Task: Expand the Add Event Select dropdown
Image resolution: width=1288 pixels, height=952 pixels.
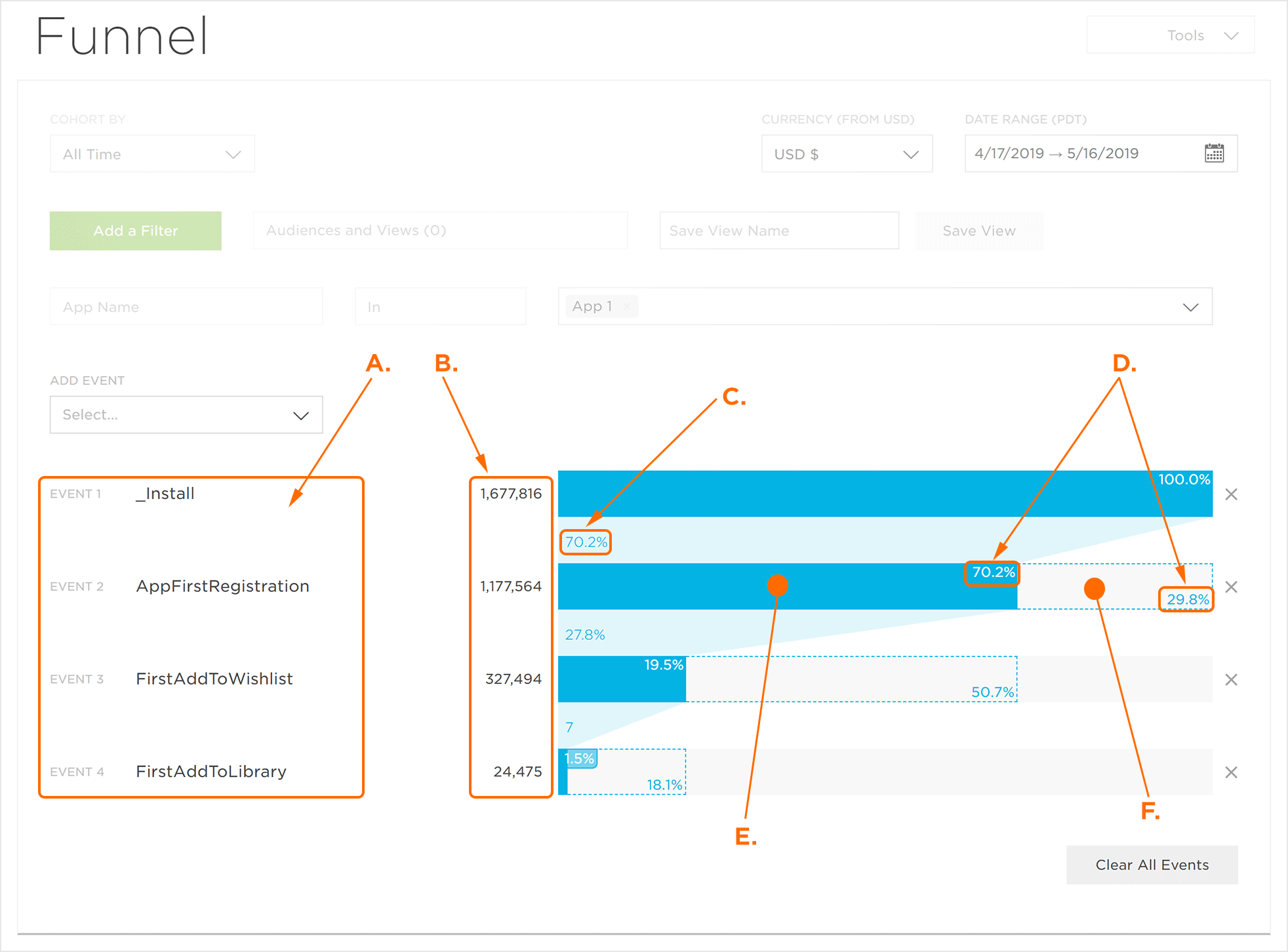Action: pyautogui.click(x=186, y=415)
